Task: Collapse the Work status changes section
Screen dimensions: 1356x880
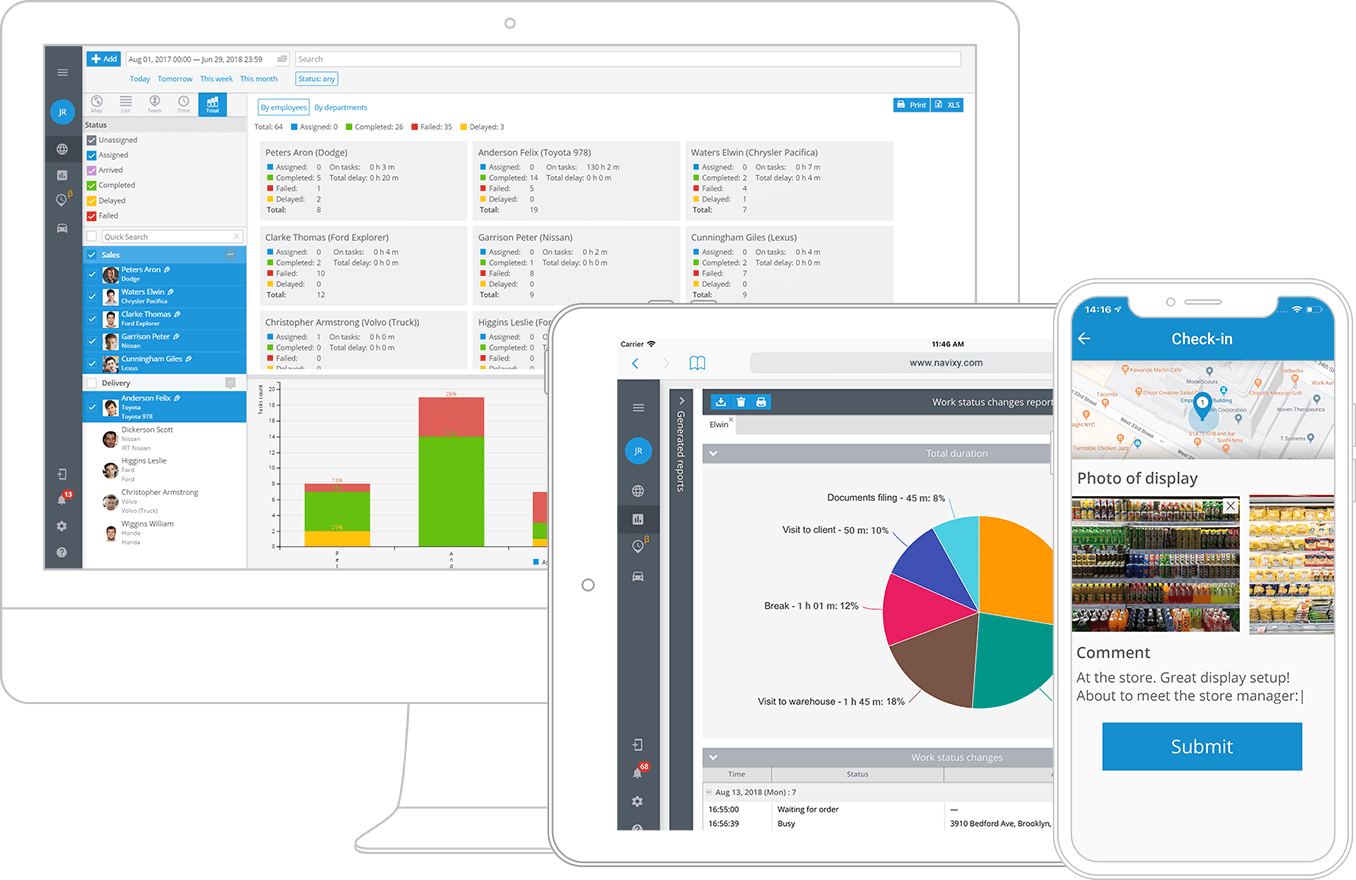Action: [x=713, y=757]
